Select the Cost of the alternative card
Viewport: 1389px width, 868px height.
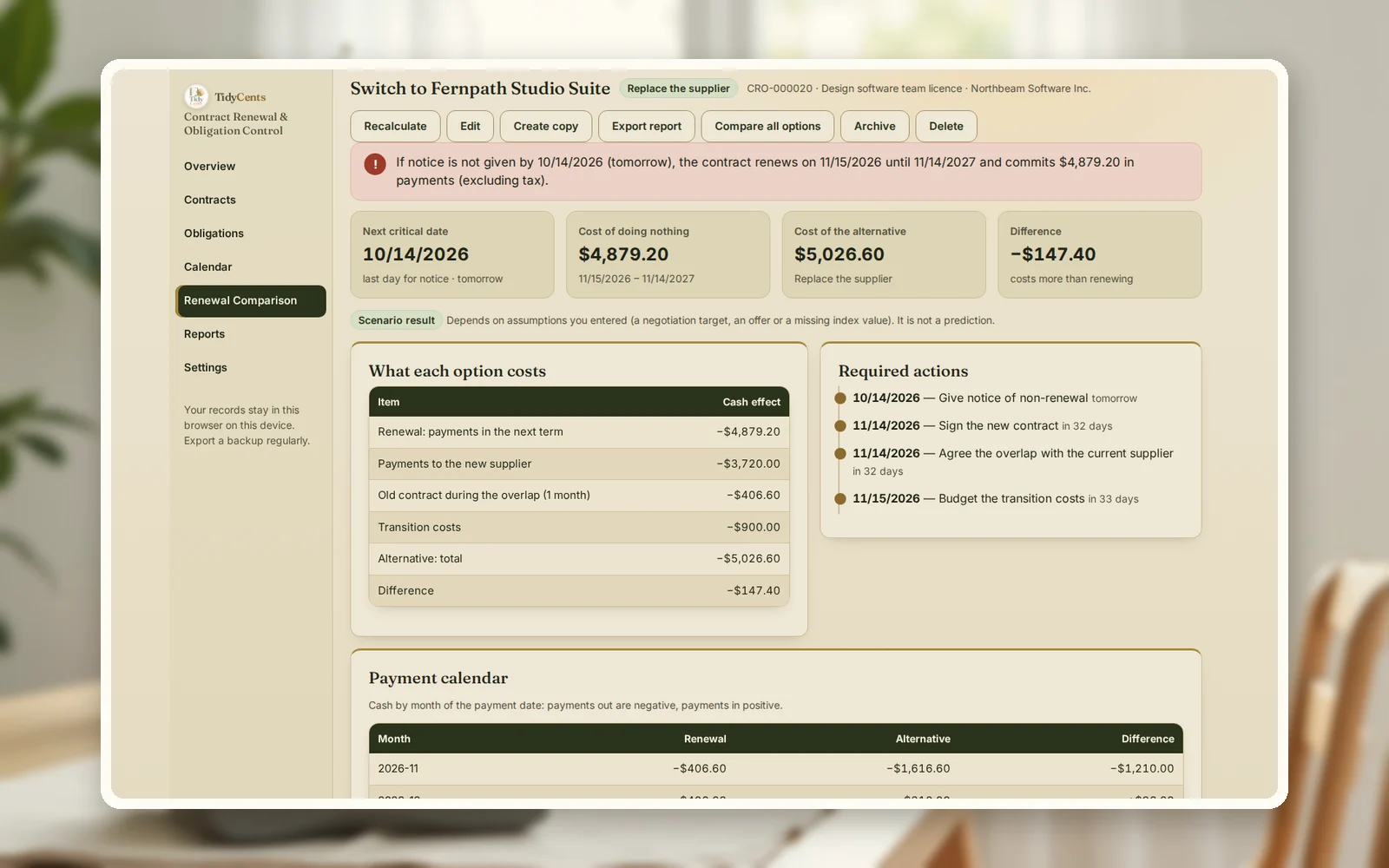click(x=884, y=255)
